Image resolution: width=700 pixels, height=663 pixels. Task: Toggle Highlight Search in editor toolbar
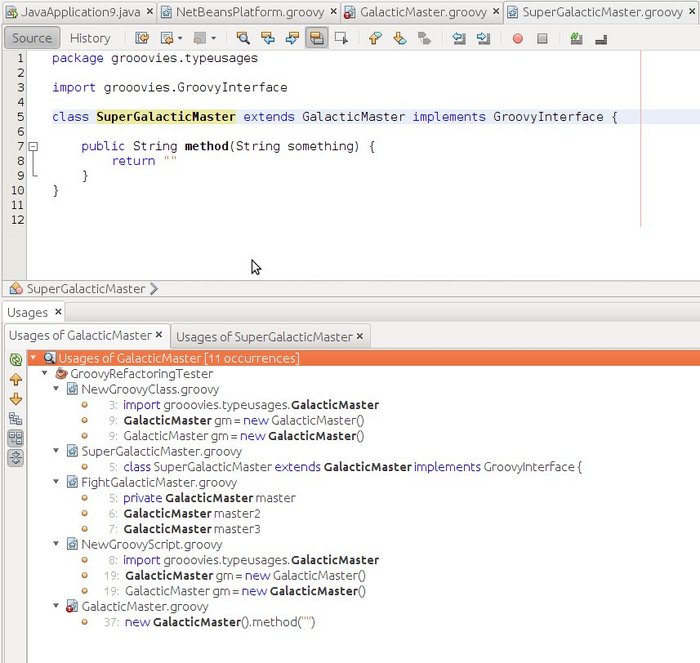point(315,39)
